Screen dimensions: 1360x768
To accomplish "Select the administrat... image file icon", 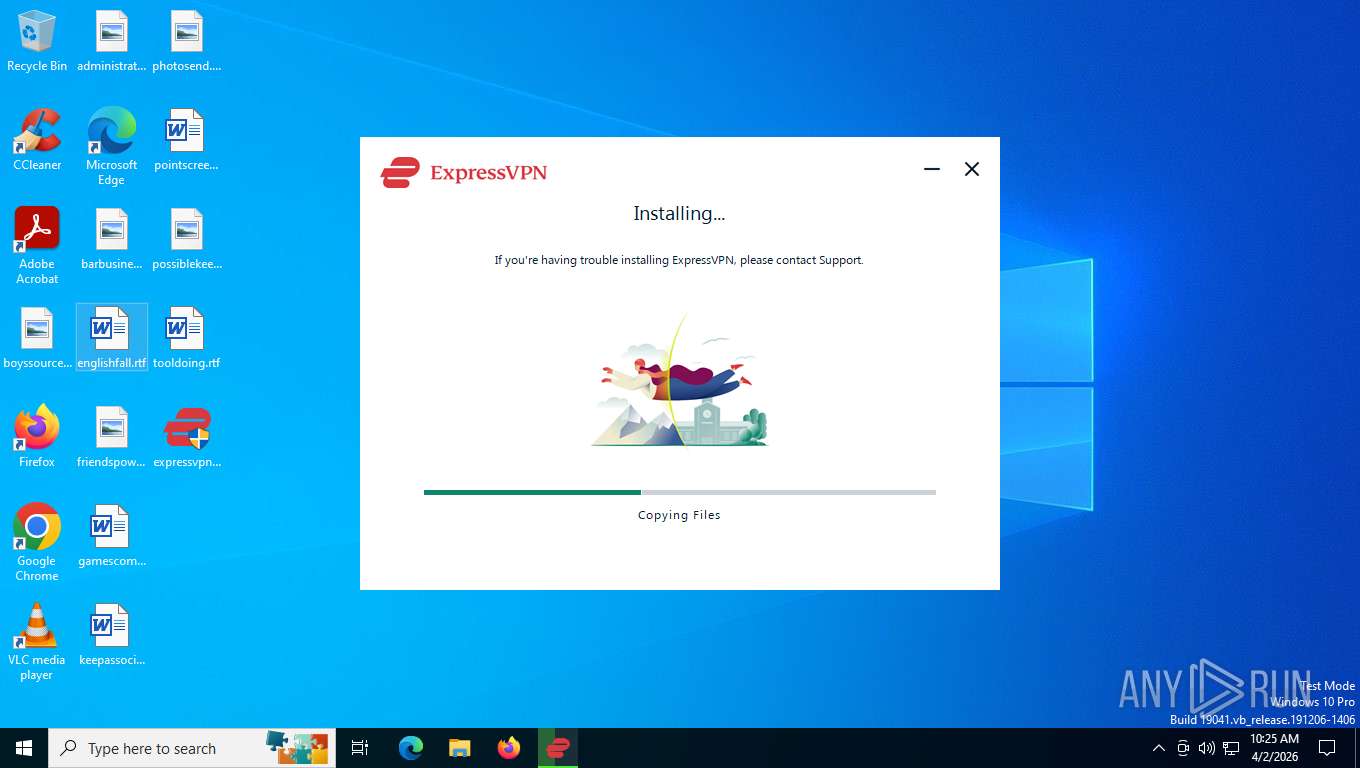I will (x=111, y=41).
